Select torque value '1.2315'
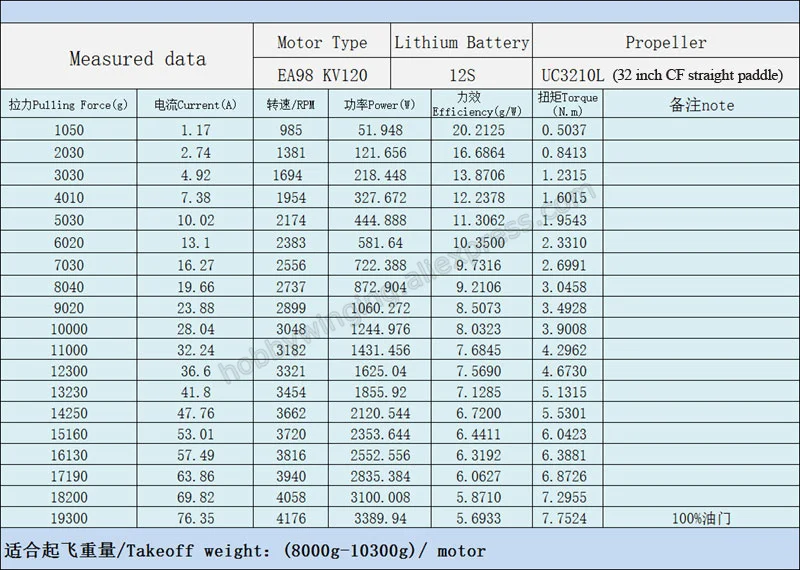 coord(564,175)
